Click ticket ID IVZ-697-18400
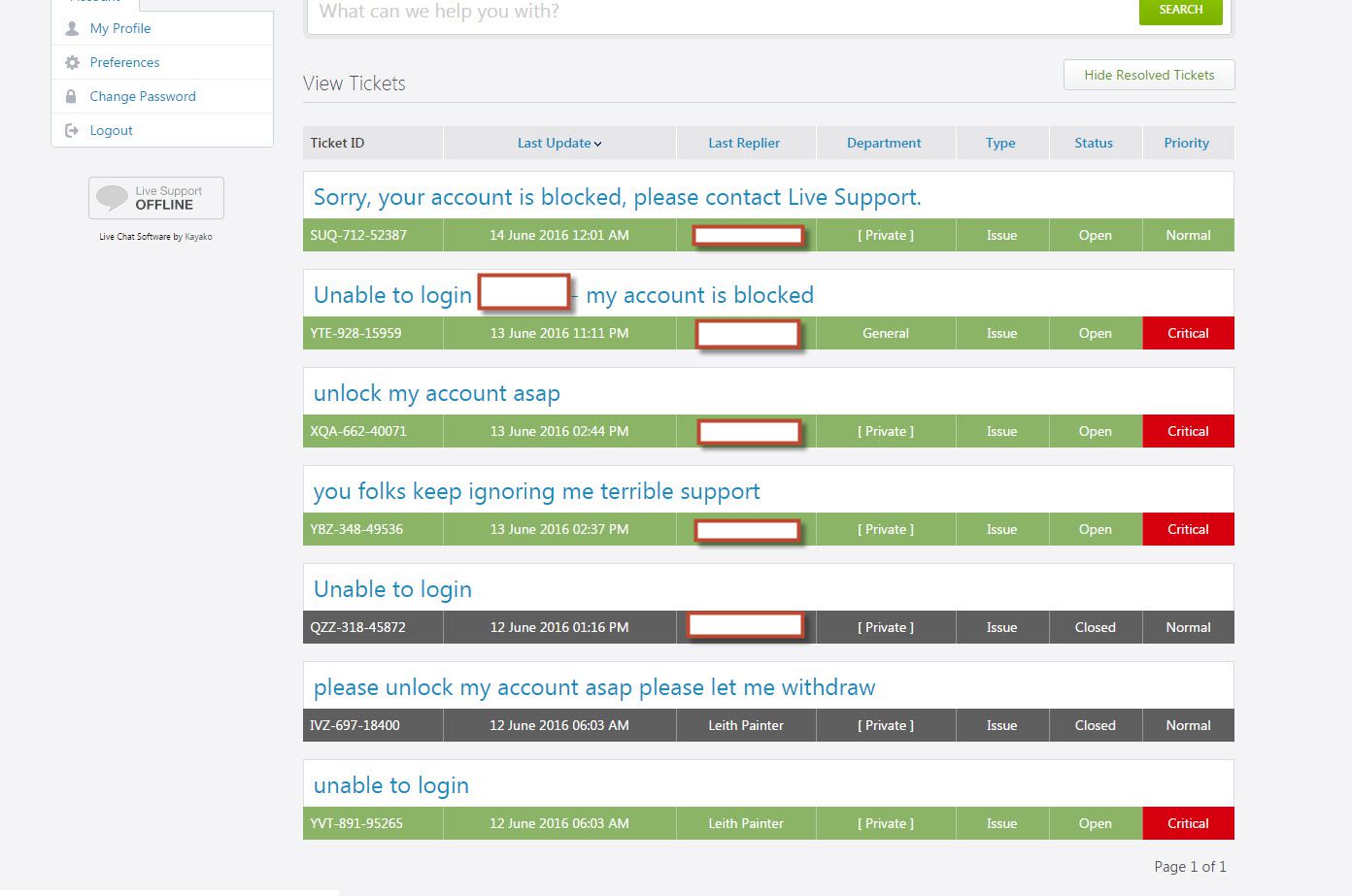Viewport: 1352px width, 896px height. (x=355, y=725)
